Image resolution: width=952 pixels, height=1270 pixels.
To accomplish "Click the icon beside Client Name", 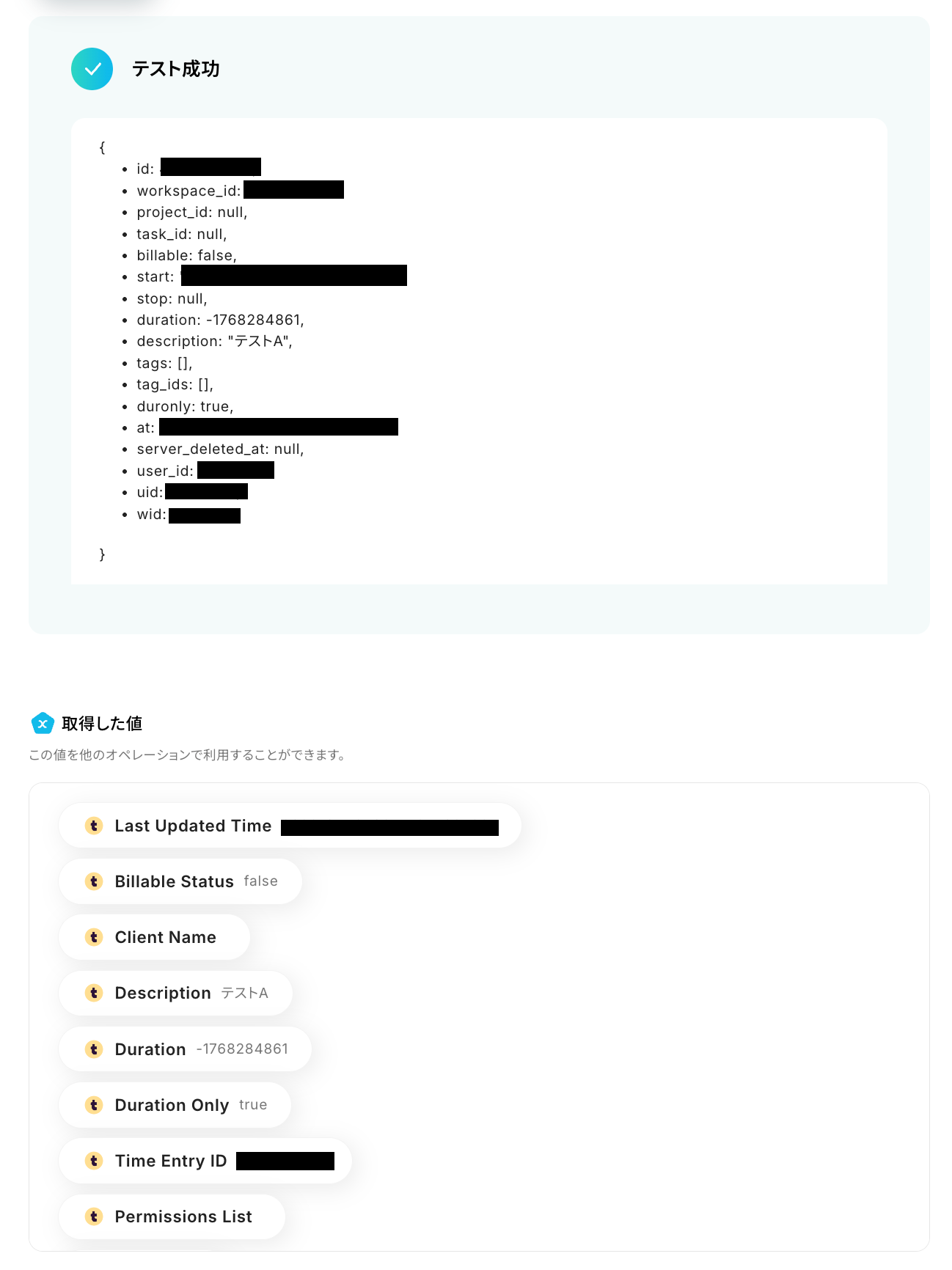I will (94, 937).
